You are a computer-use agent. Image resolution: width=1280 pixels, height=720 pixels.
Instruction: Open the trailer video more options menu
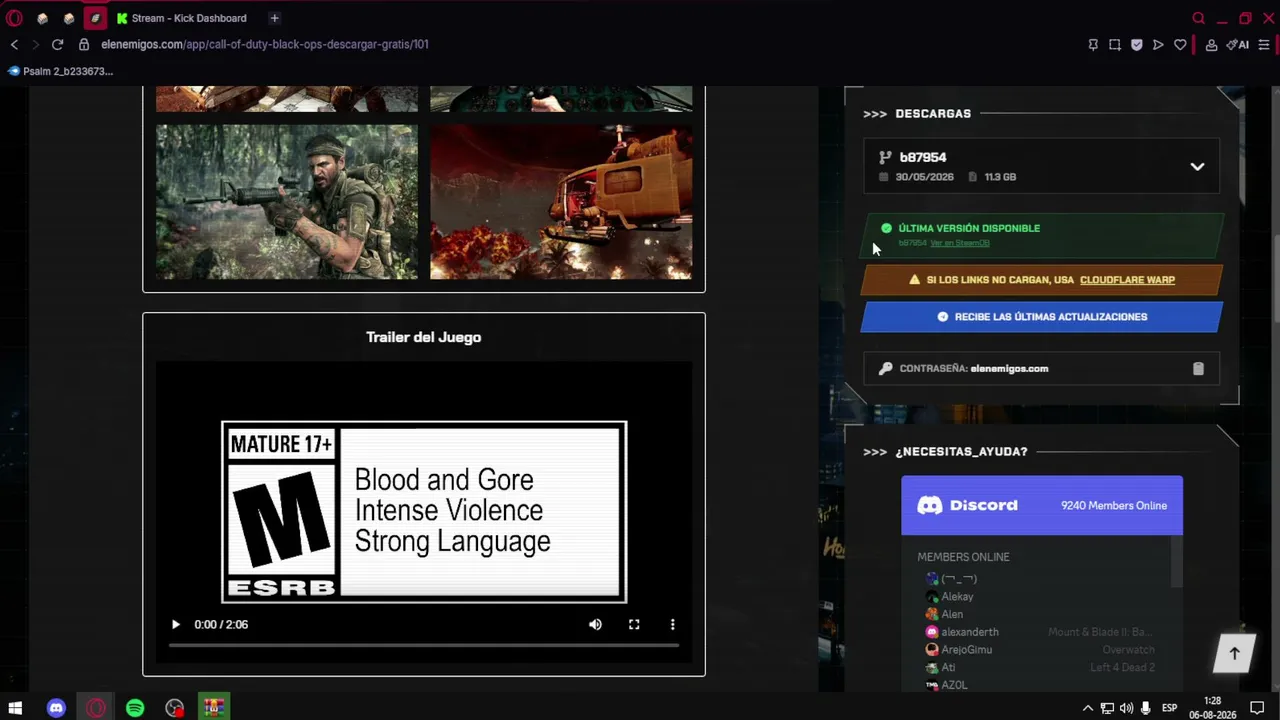672,624
